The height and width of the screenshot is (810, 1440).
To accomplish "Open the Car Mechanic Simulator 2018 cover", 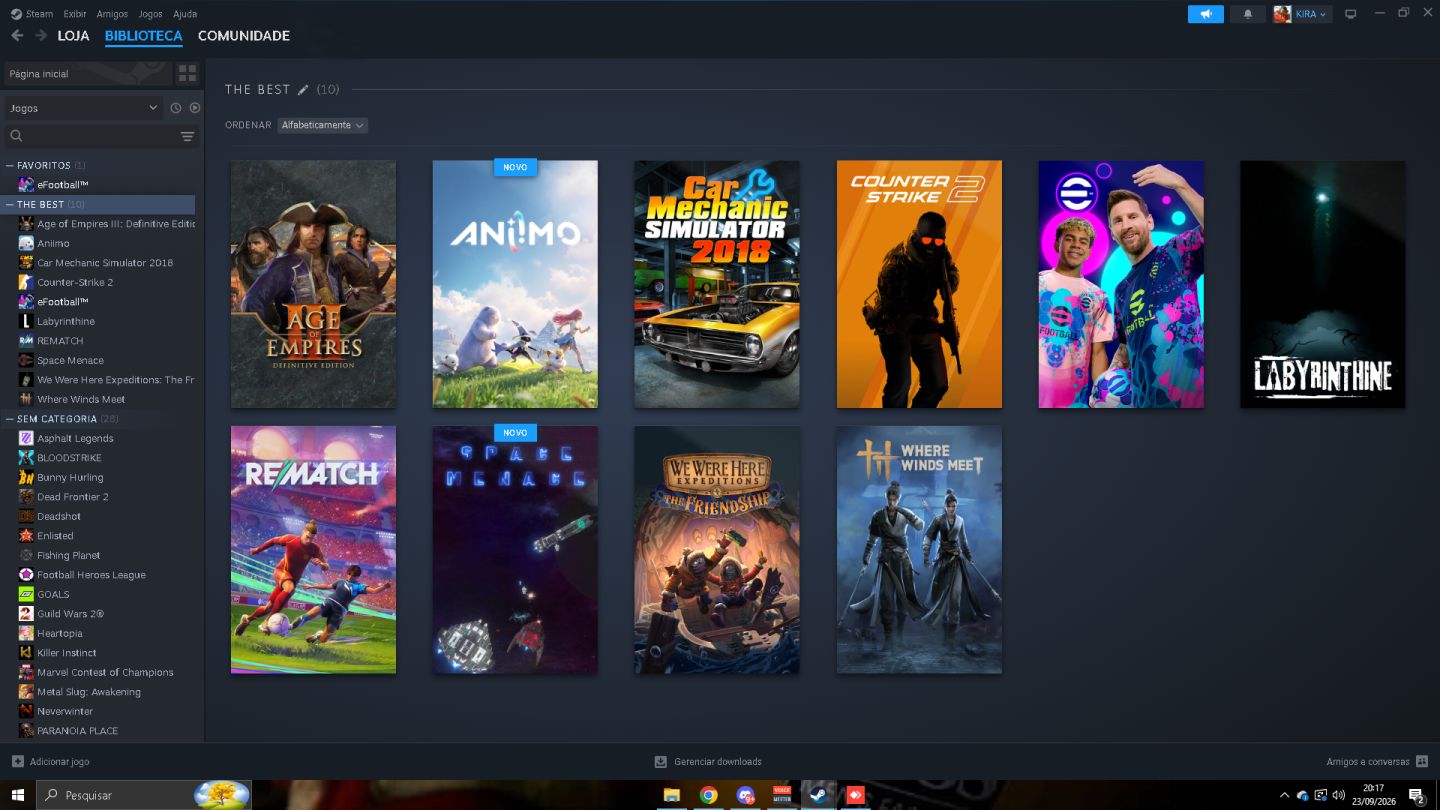I will click(x=717, y=284).
